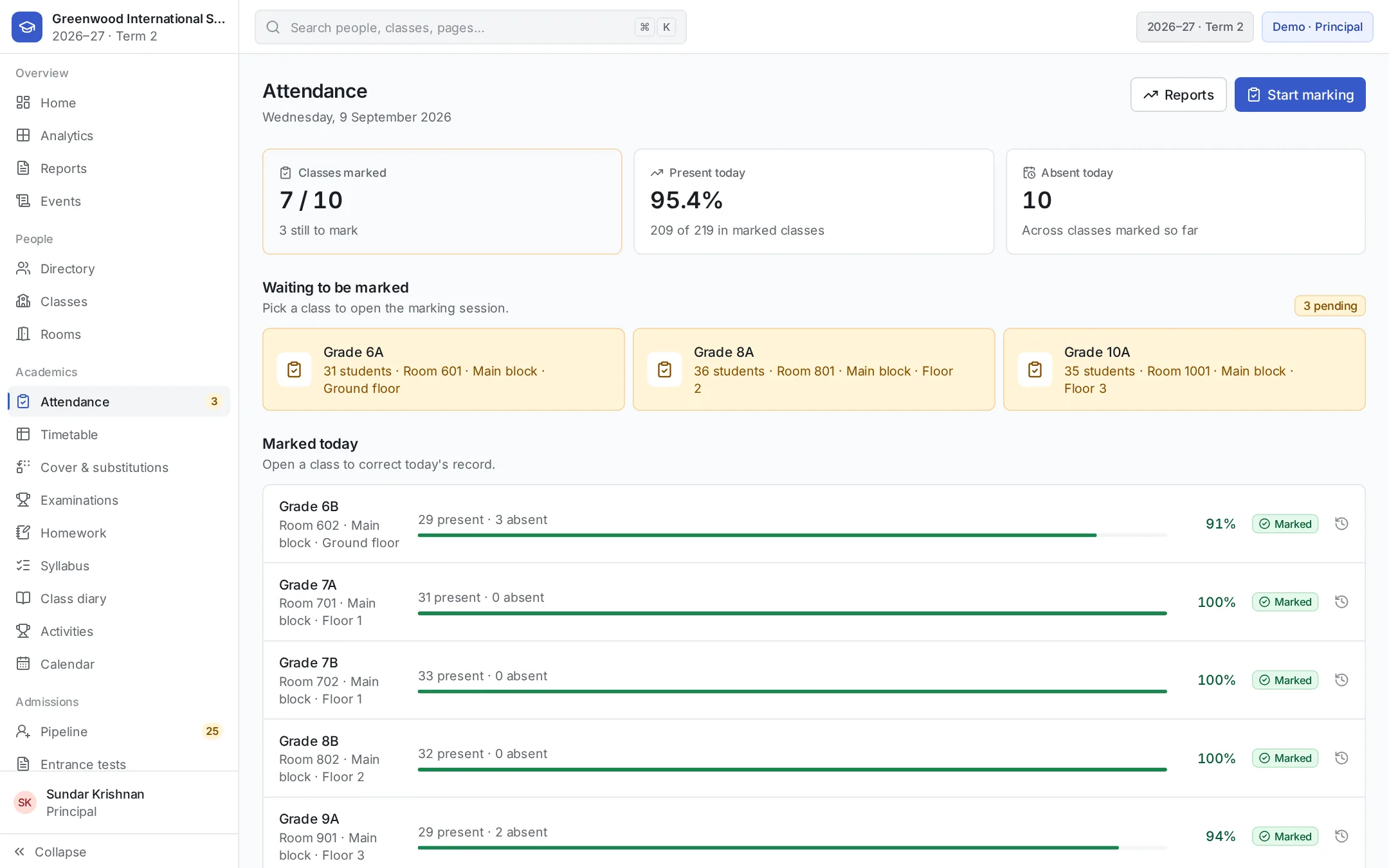Click the Start marking button

click(1300, 95)
